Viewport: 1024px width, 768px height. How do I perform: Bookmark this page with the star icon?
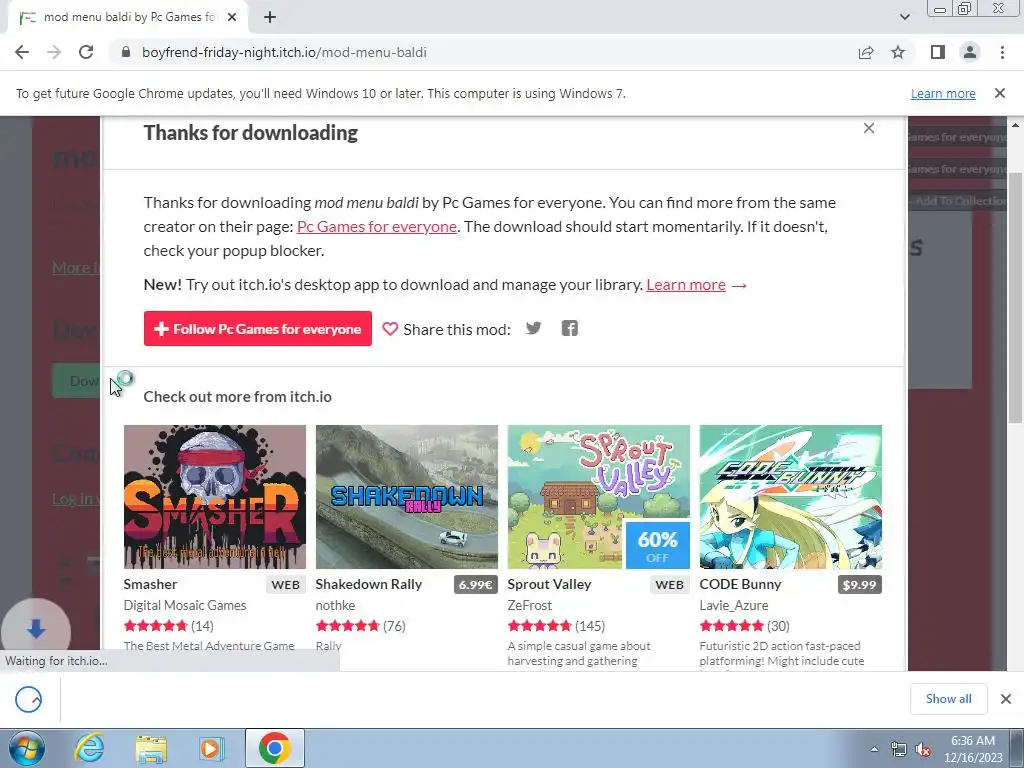(x=898, y=52)
